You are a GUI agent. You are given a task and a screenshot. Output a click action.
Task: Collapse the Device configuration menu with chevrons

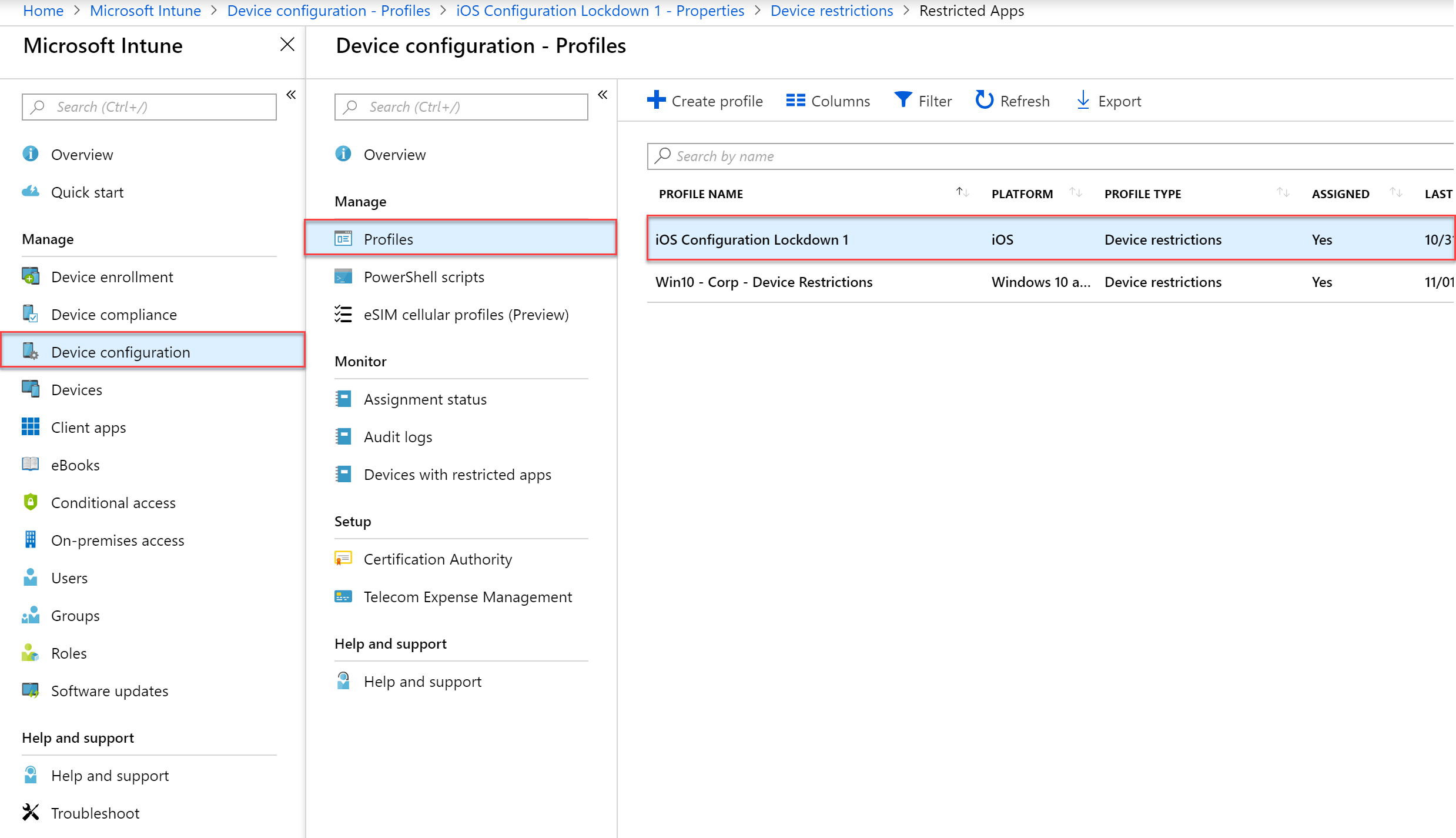[x=603, y=95]
